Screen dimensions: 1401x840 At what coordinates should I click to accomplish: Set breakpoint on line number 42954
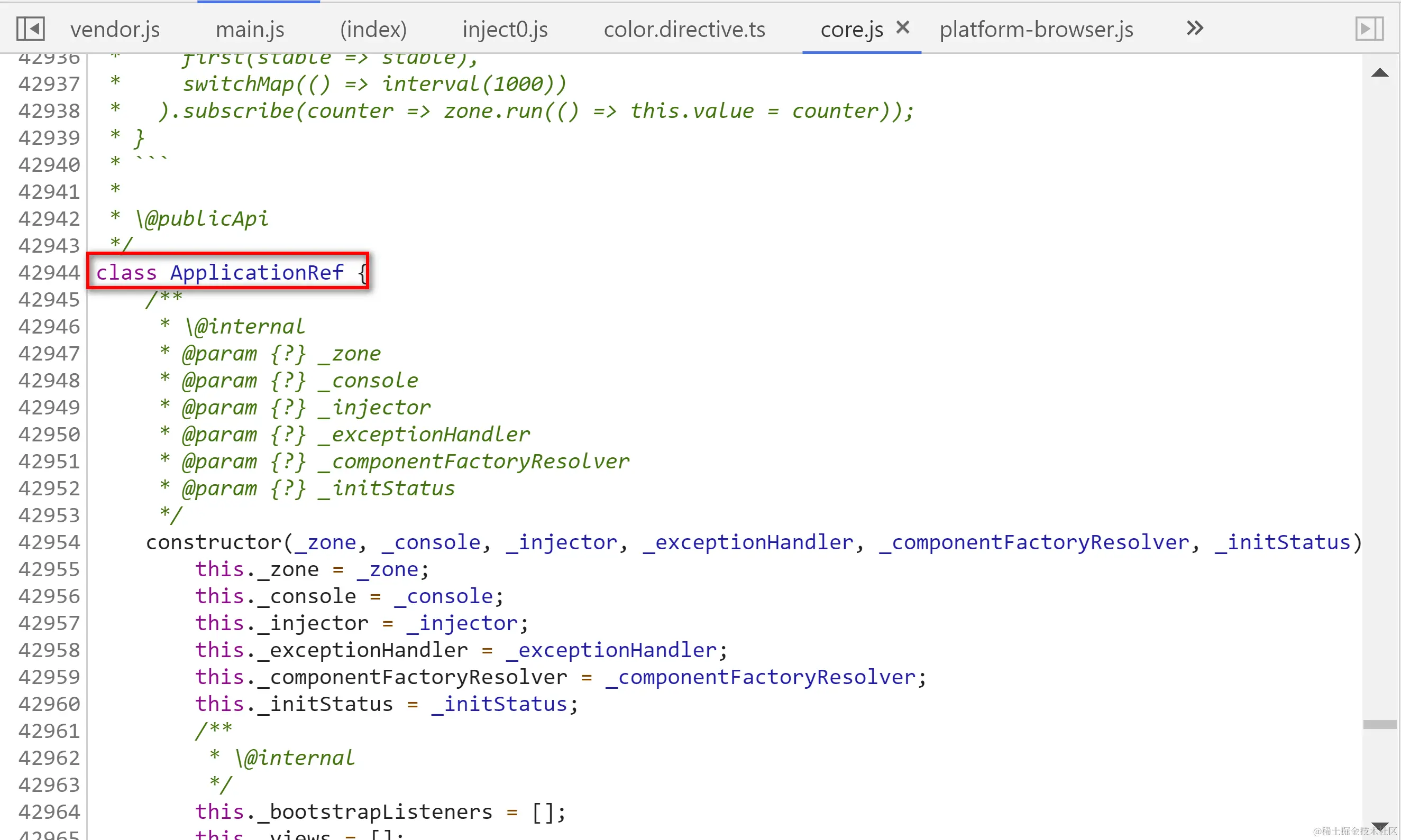(49, 542)
